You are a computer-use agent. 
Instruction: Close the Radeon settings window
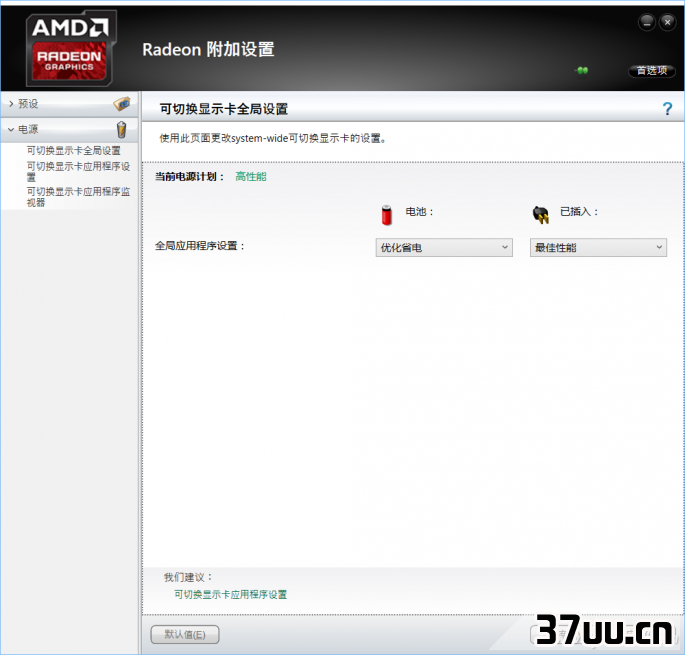[667, 22]
